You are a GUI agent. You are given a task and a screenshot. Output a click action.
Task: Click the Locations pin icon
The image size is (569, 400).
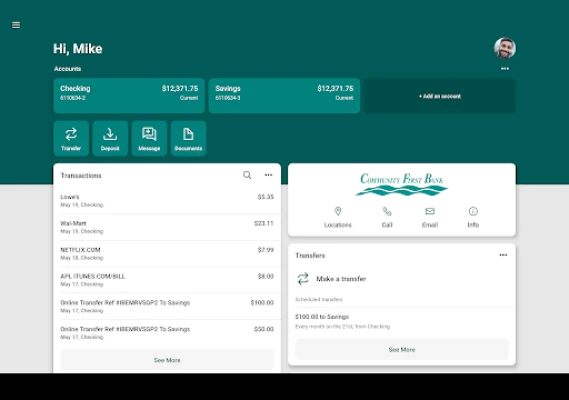338,211
